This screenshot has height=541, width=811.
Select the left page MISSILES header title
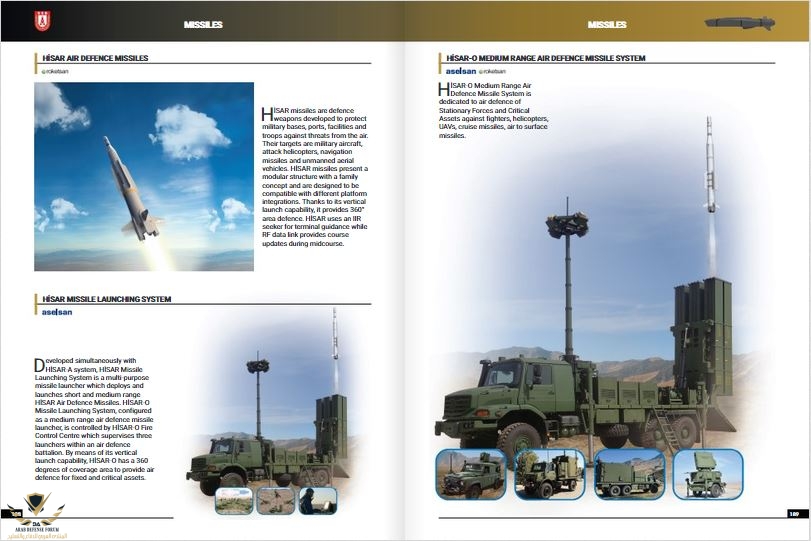pos(203,24)
